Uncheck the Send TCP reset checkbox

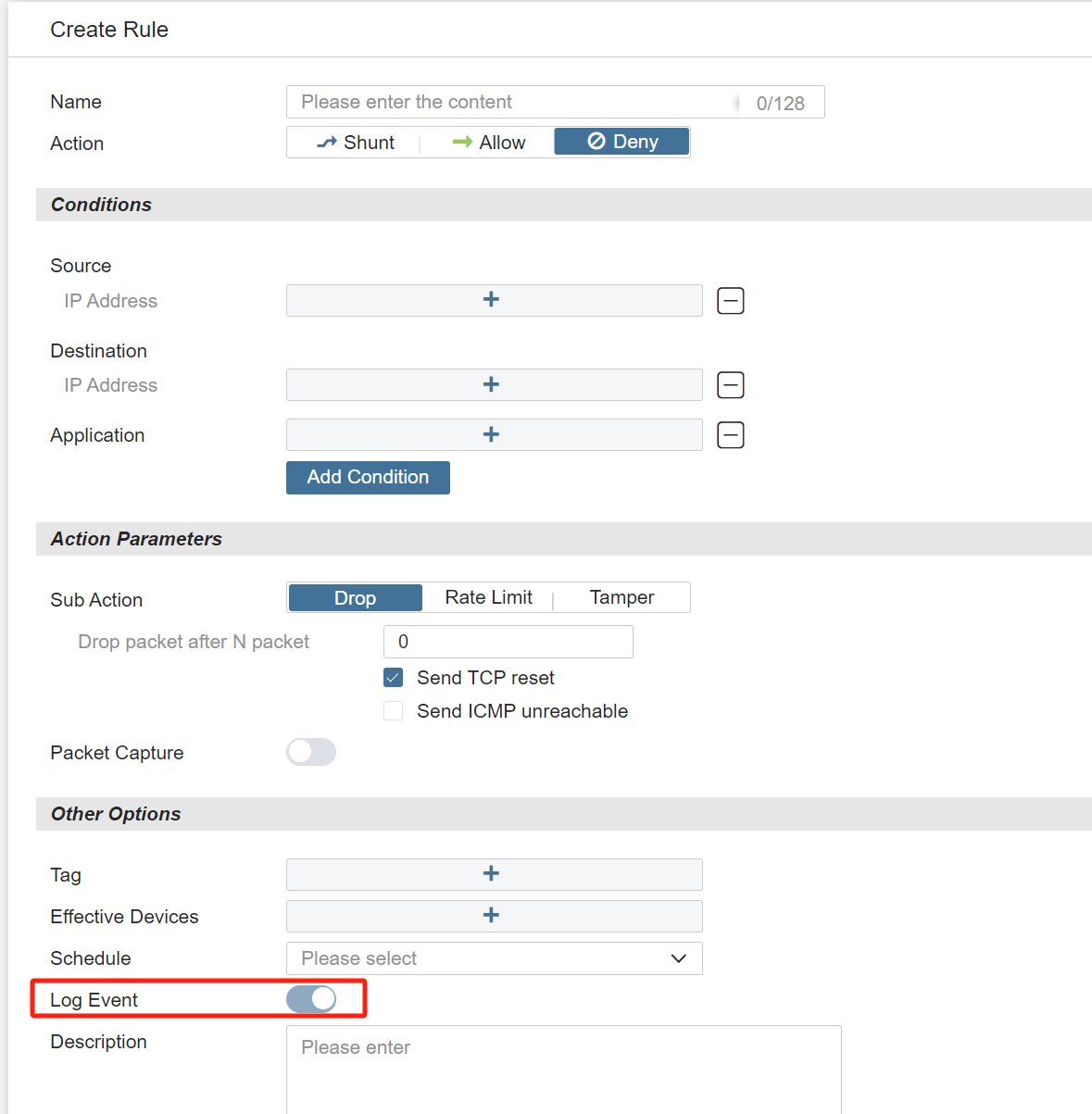[394, 678]
